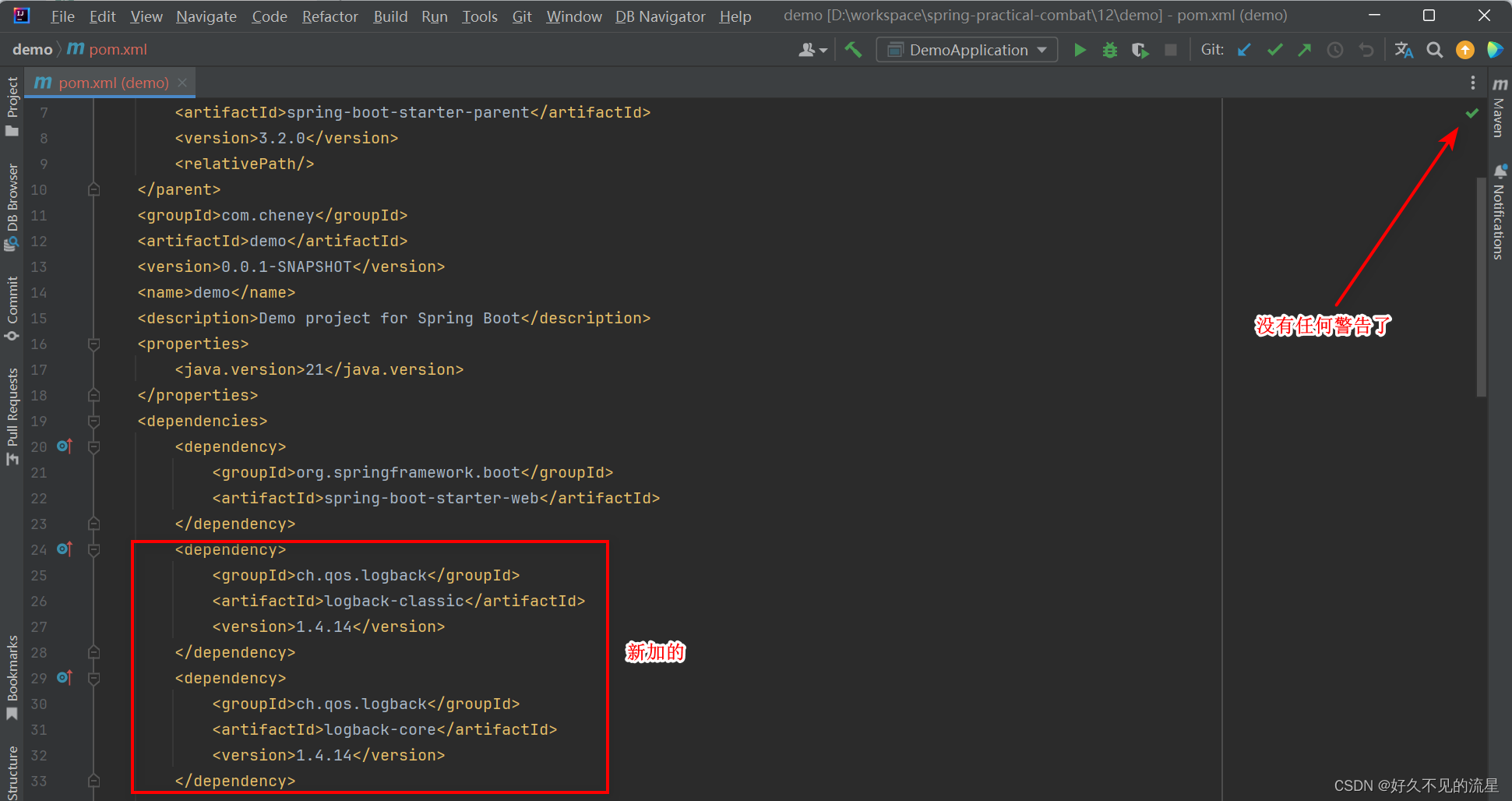Run DemoApplication with green play icon
1512x801 pixels.
pos(1080,50)
